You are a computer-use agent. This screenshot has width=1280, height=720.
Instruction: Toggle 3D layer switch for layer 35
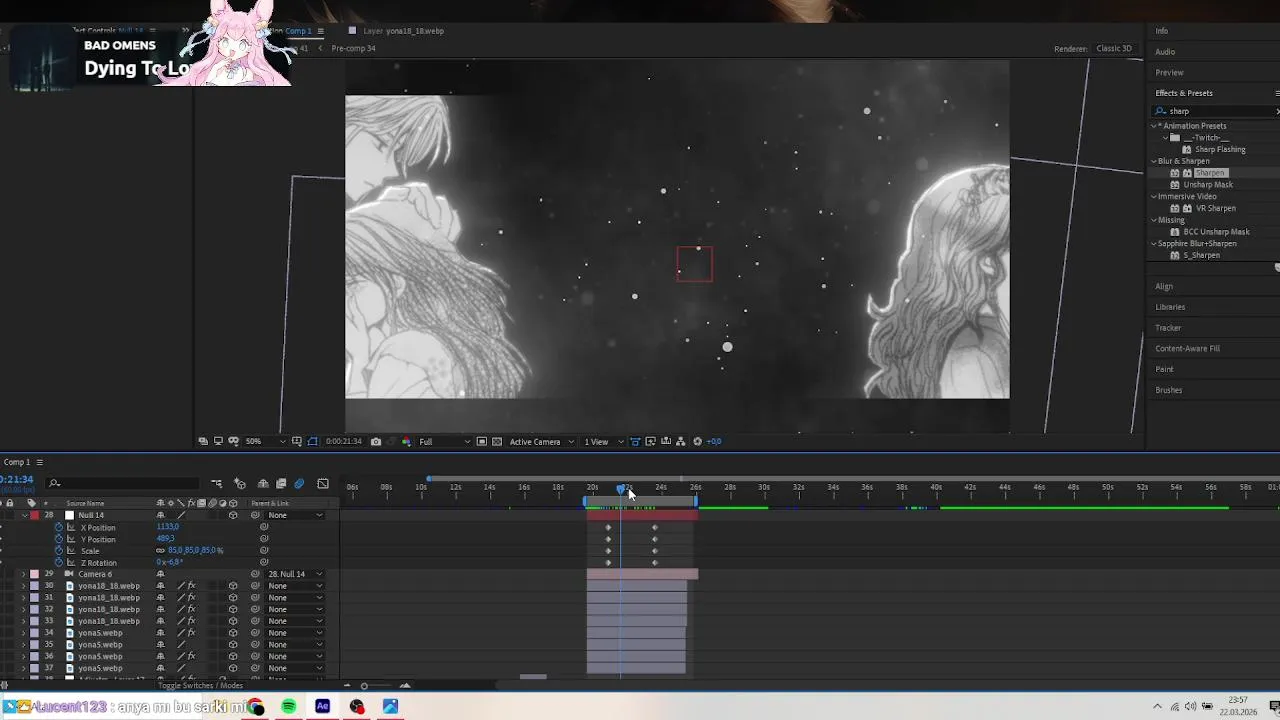(x=233, y=645)
